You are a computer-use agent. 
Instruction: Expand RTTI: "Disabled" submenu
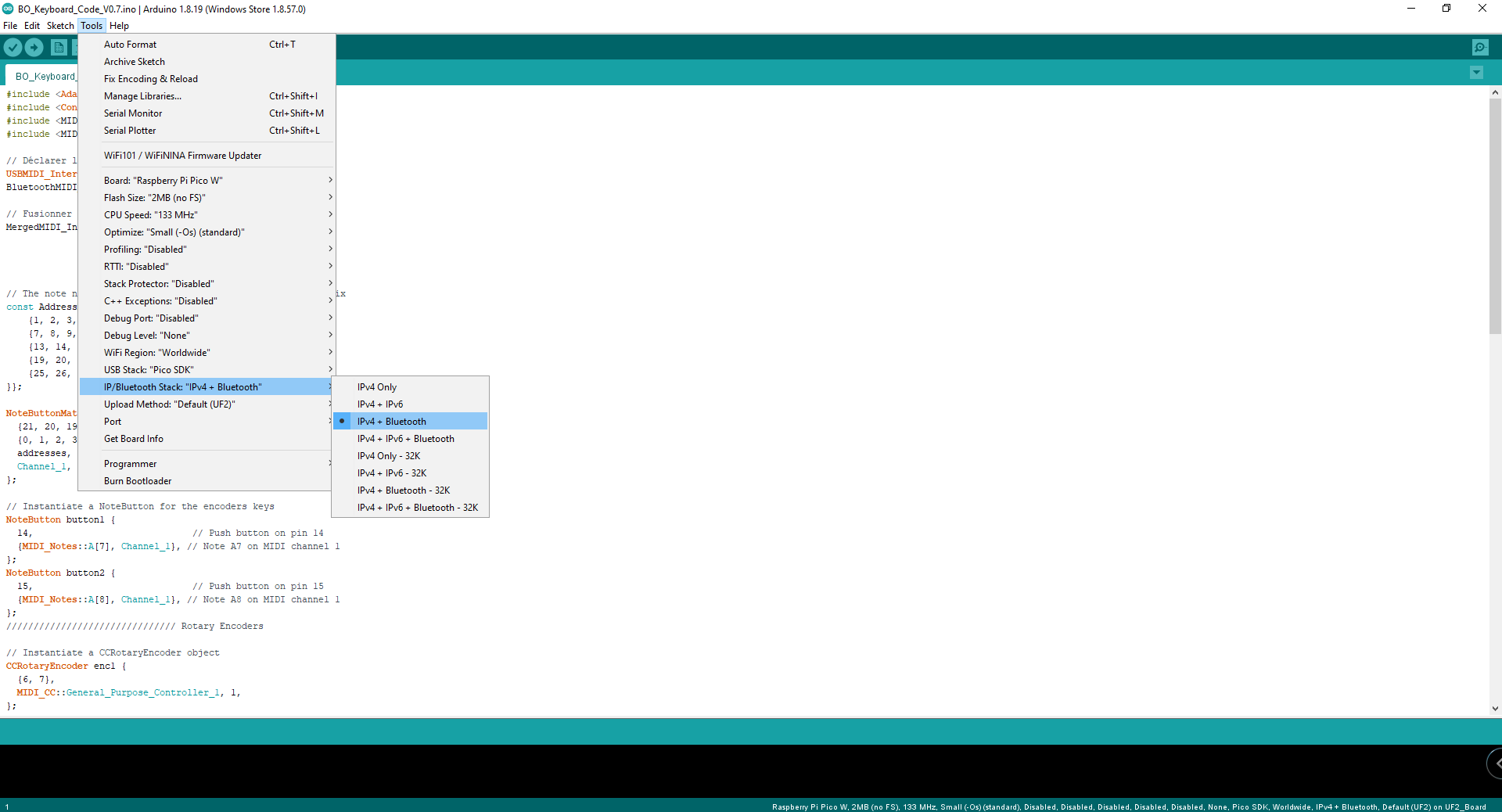coord(207,267)
